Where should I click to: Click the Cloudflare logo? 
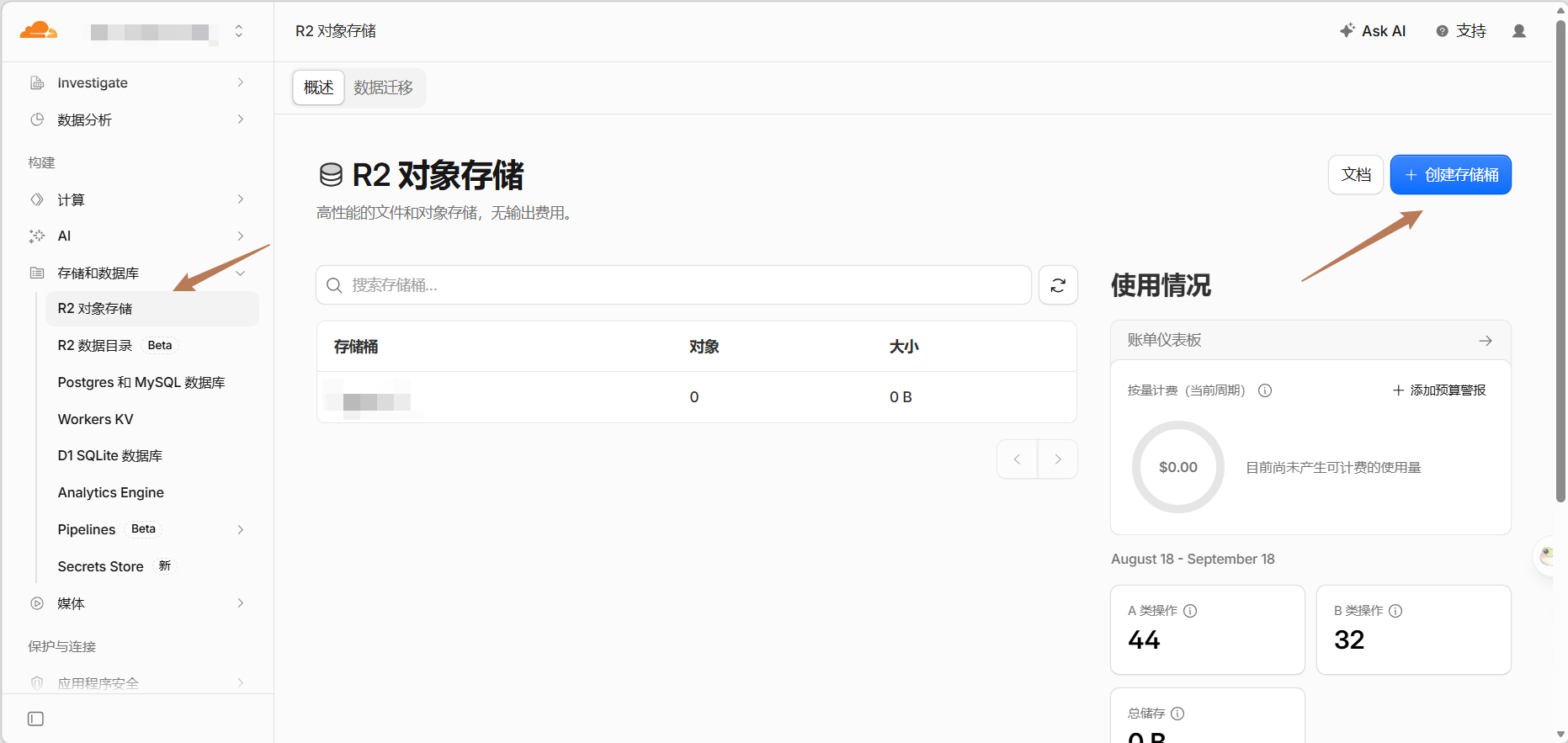click(x=39, y=31)
